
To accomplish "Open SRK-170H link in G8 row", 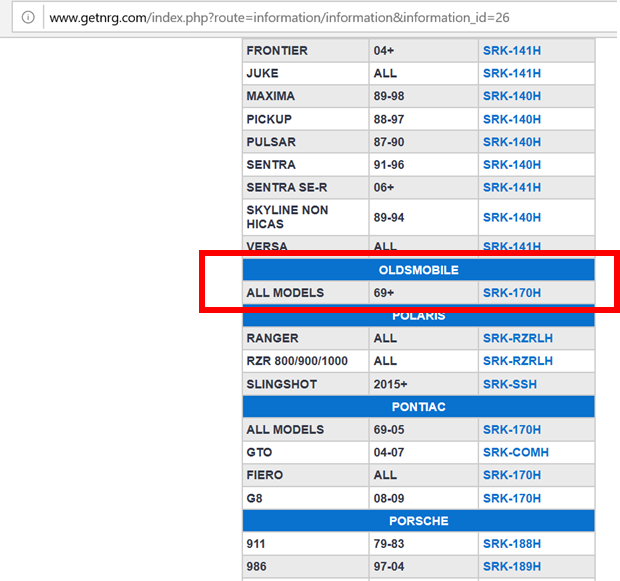I will pyautogui.click(x=512, y=498).
